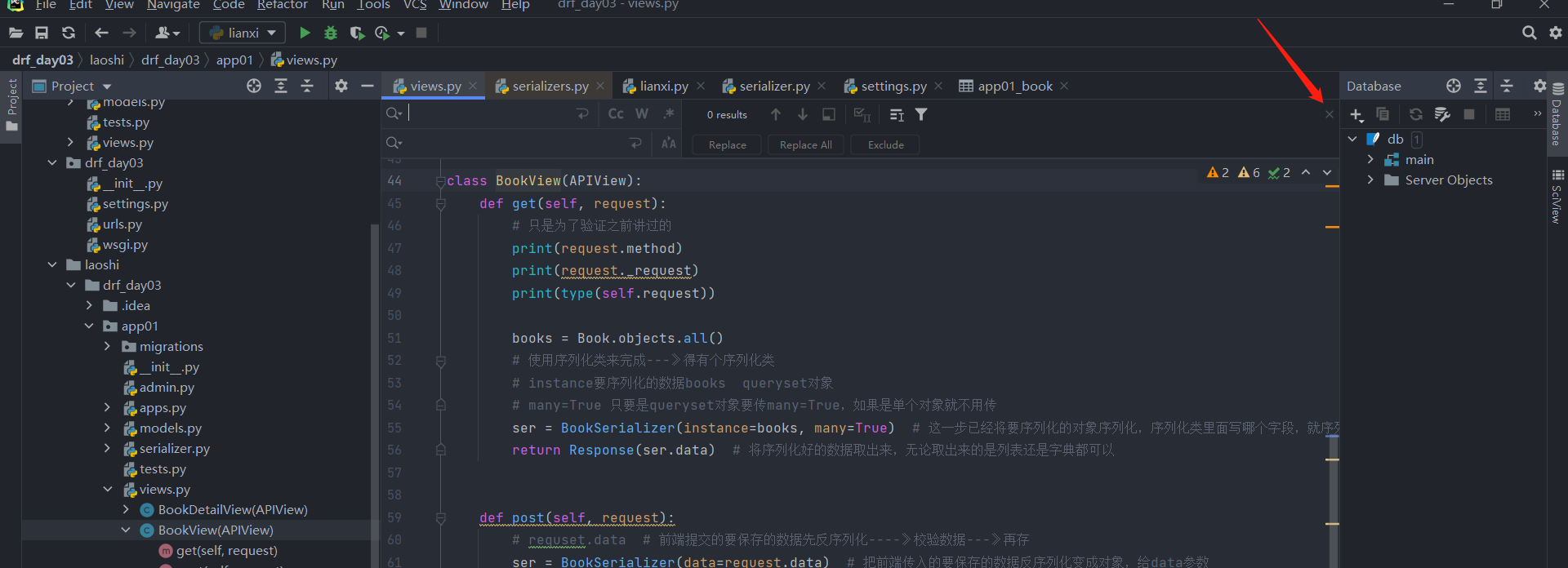Switch to the lianxi.py tab
The height and width of the screenshot is (568, 1568).
tap(663, 86)
